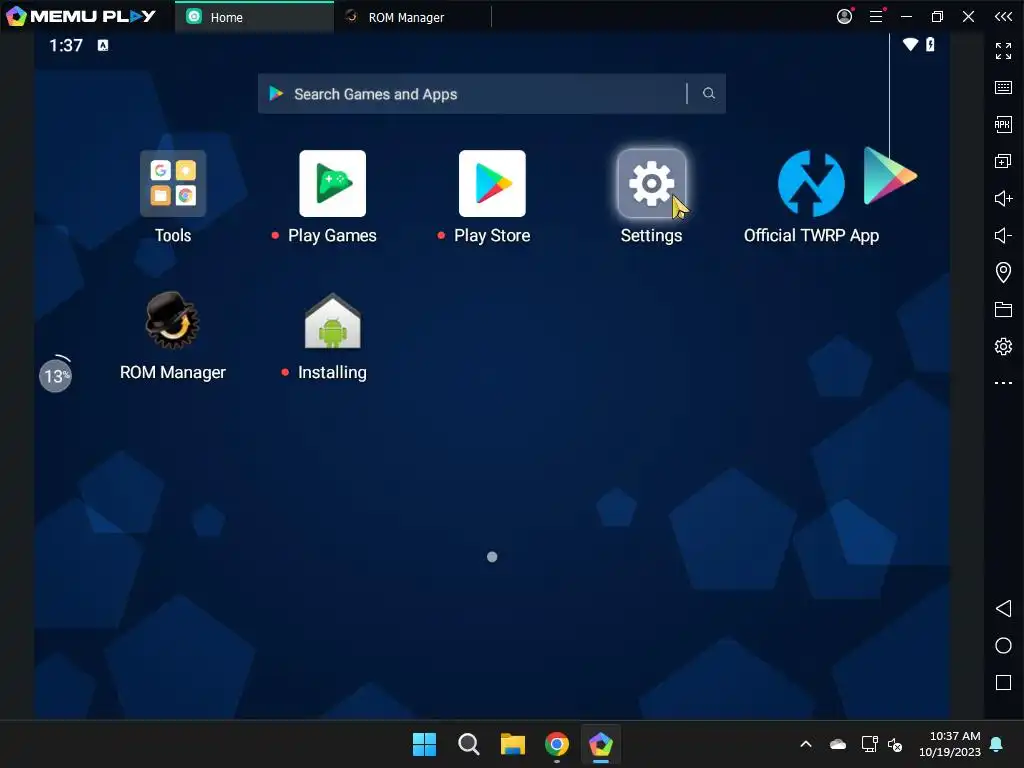Click the APK install icon
Image resolution: width=1024 pixels, height=768 pixels.
[1003, 124]
